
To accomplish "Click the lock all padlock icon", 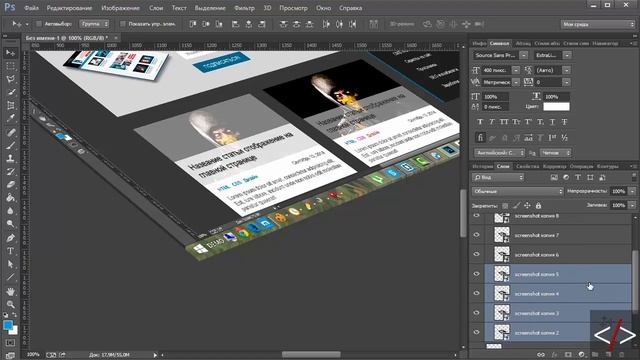I will [x=538, y=205].
